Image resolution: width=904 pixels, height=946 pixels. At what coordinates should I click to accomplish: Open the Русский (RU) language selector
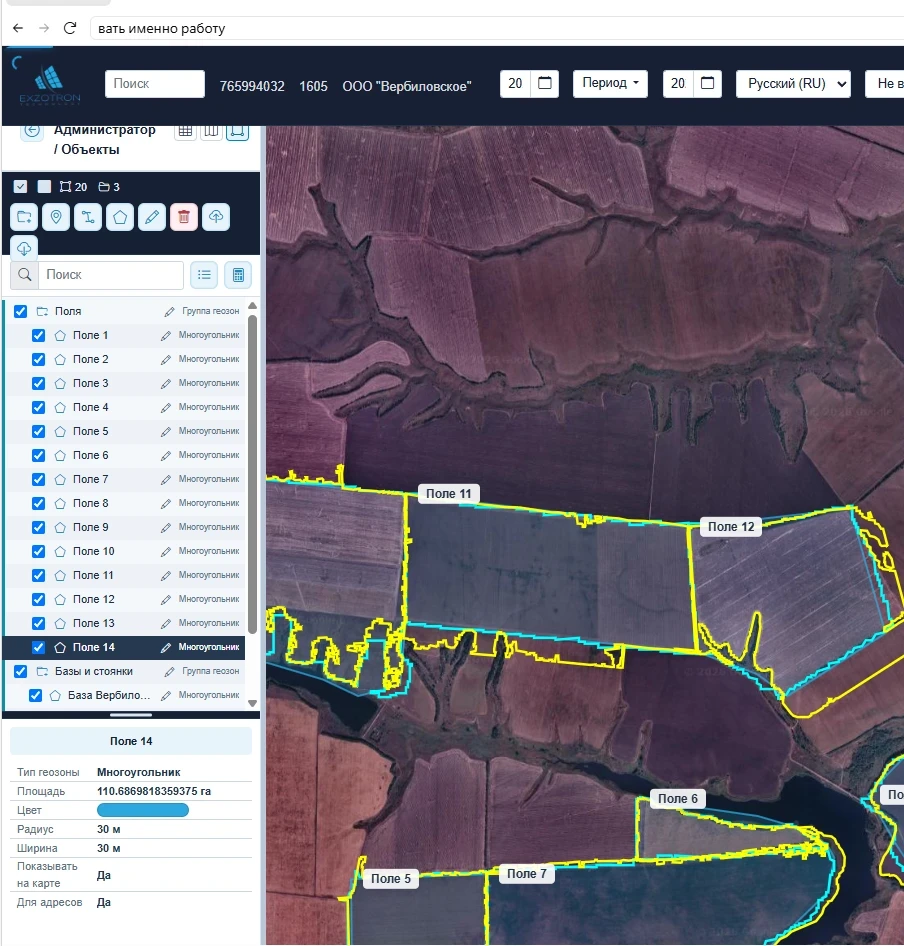[793, 84]
